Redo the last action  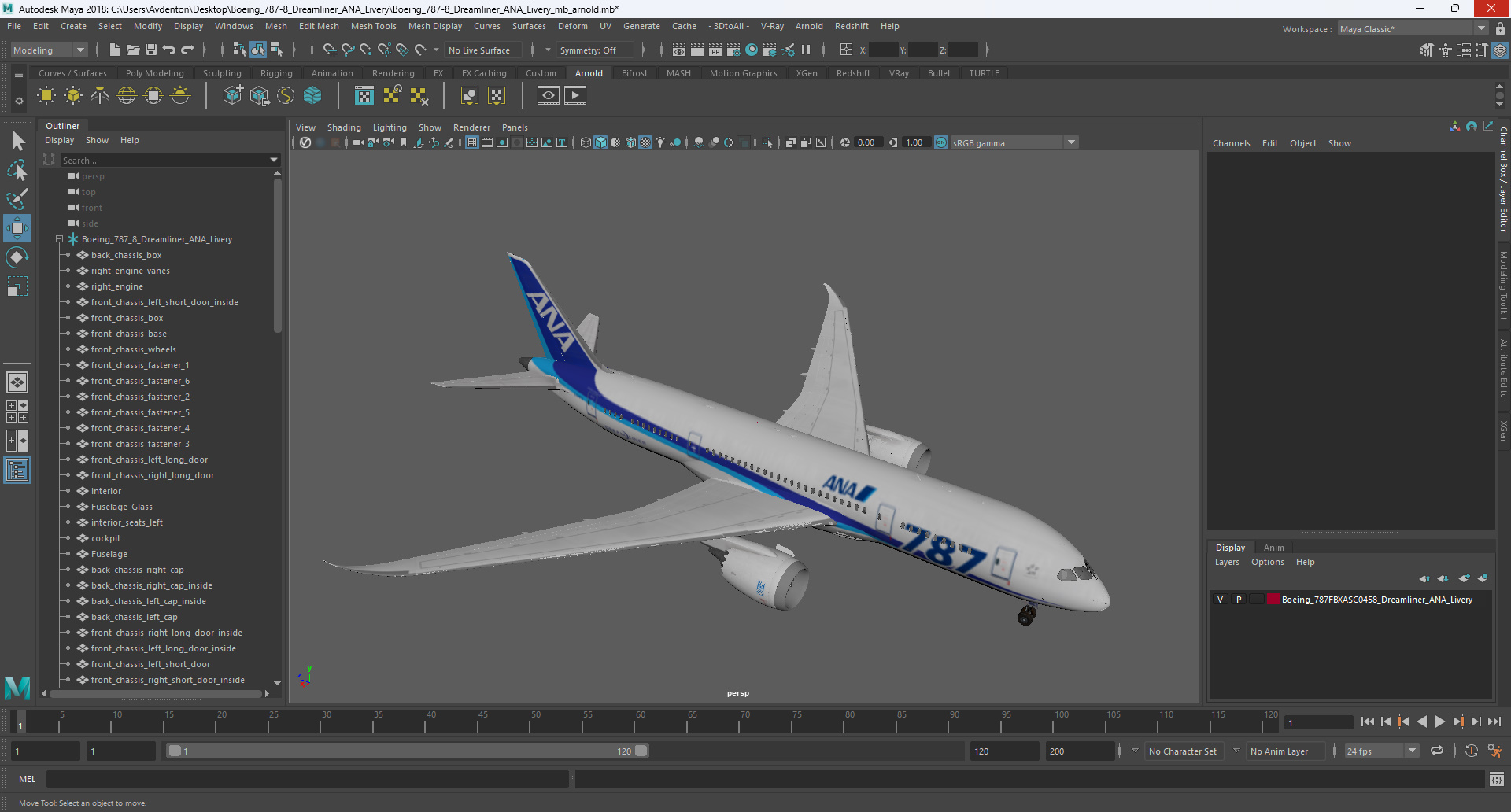point(187,50)
